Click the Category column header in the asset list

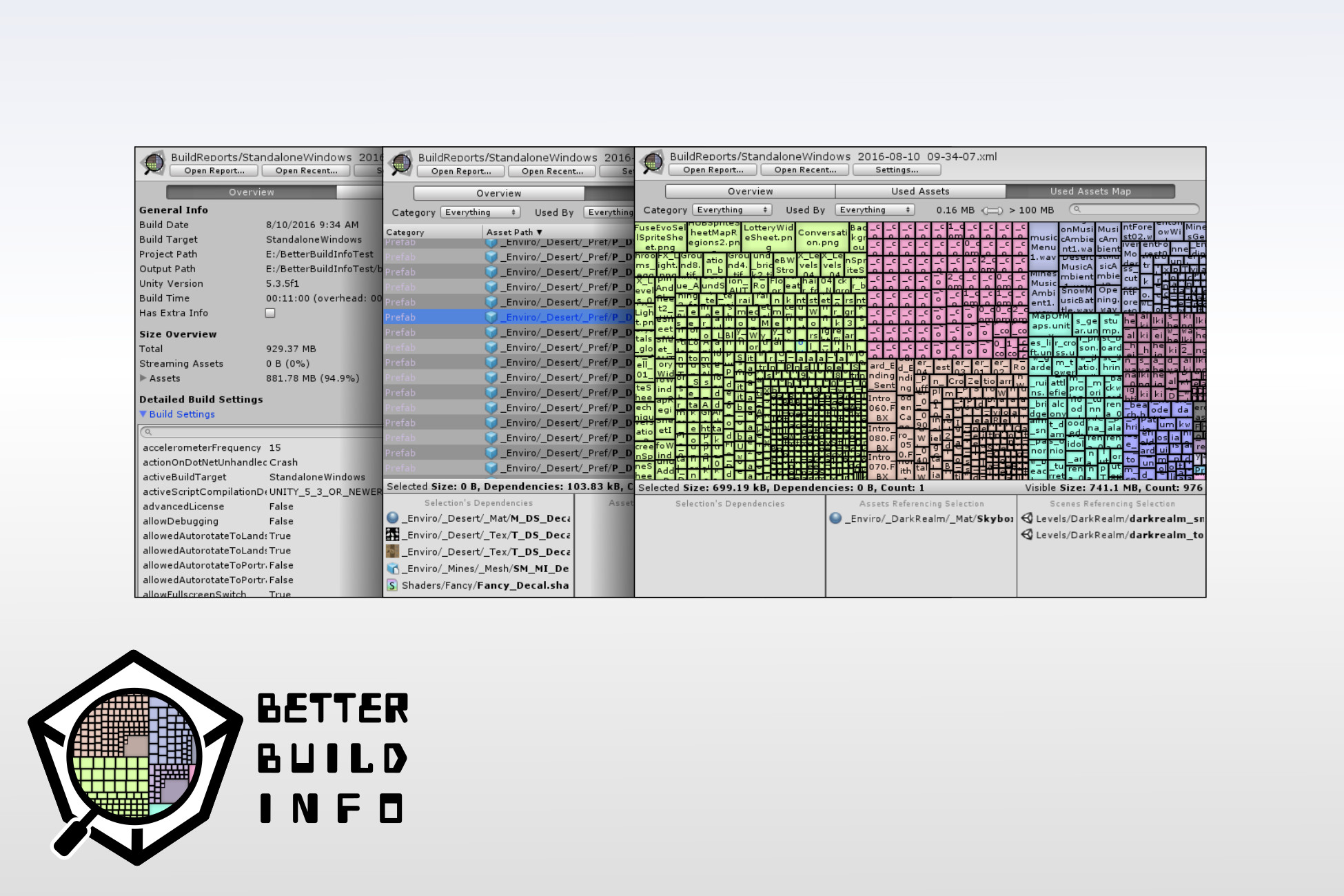432,232
